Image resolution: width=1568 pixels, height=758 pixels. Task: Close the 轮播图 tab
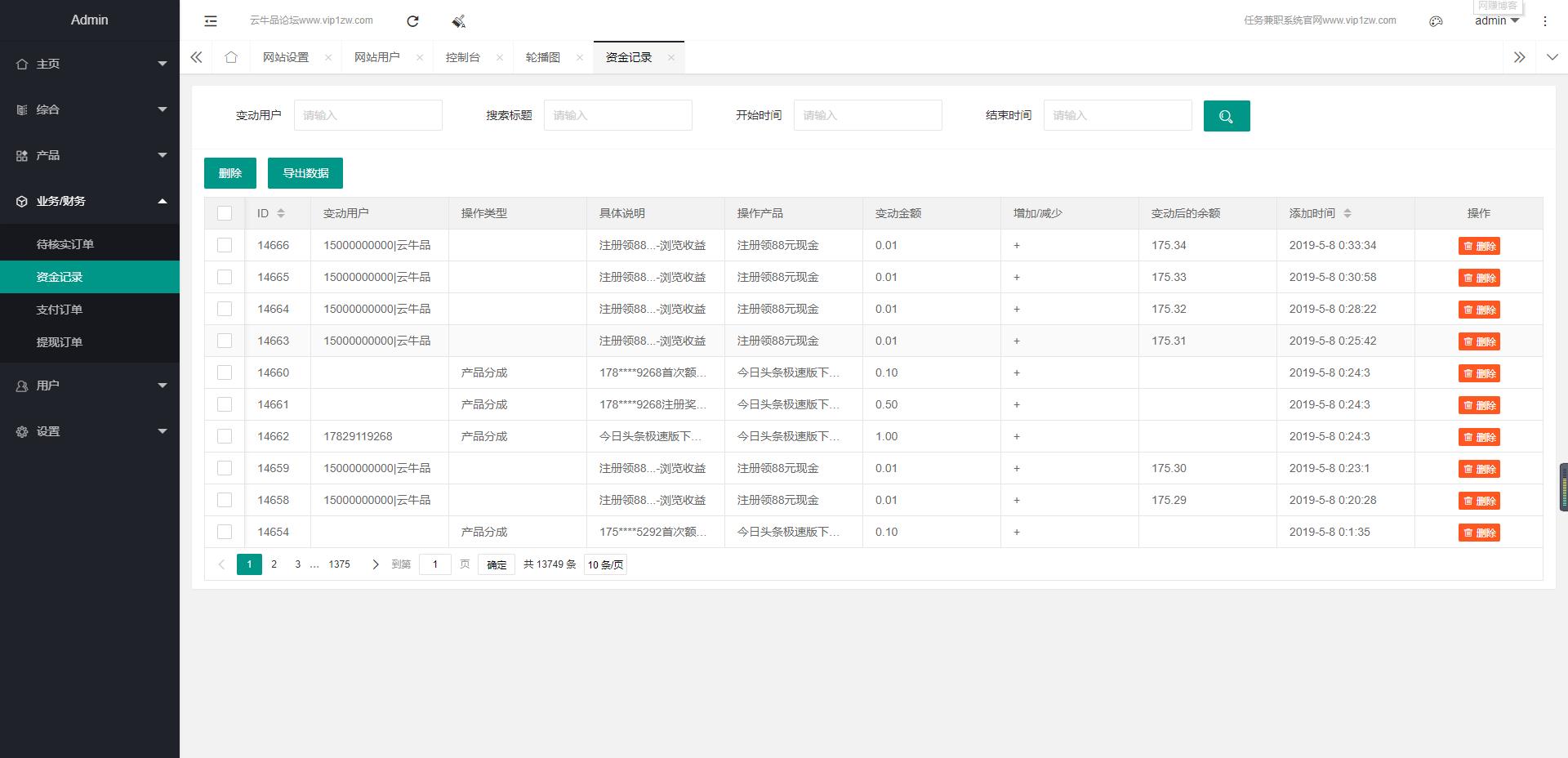580,57
